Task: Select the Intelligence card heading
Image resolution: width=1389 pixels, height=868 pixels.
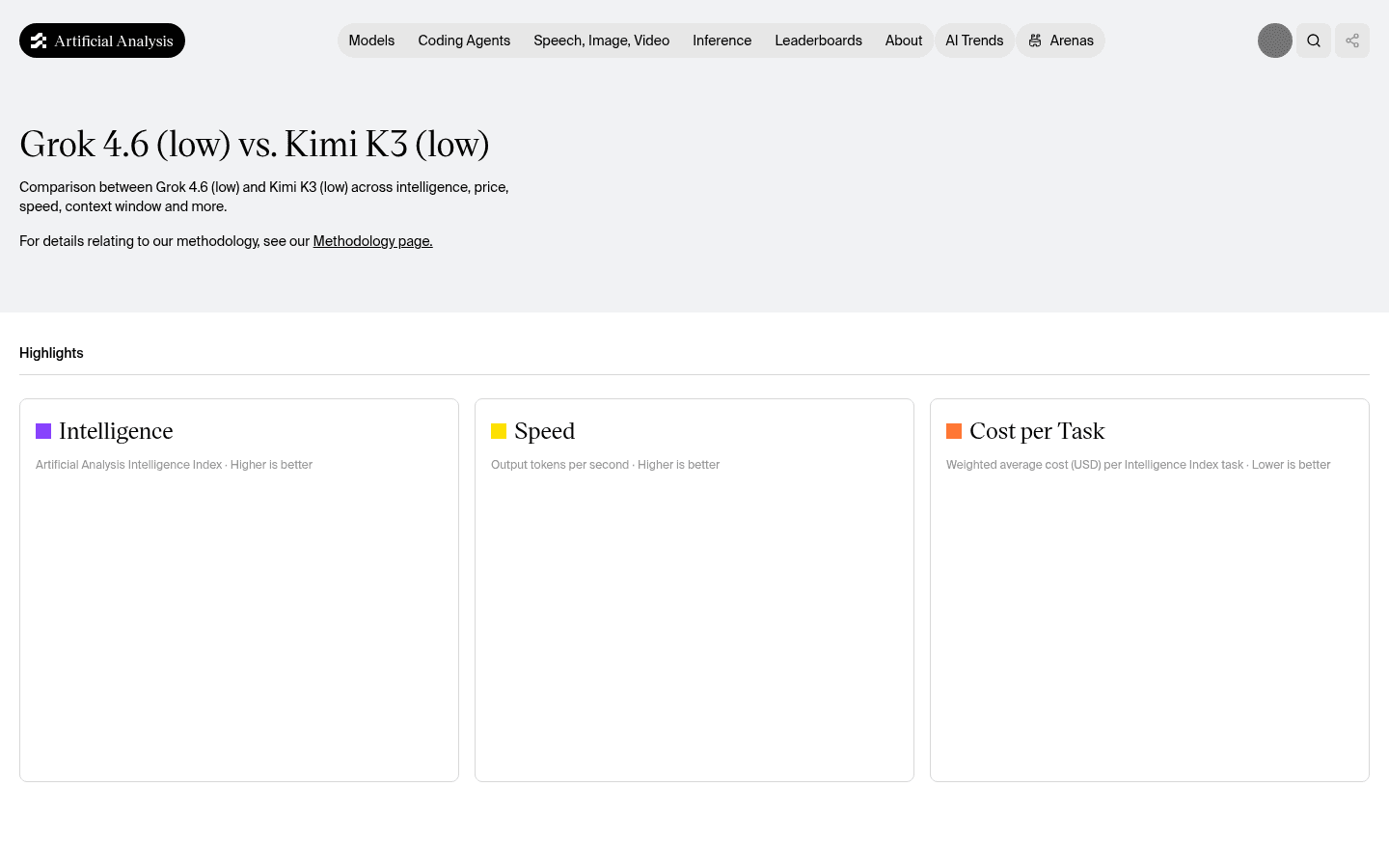Action: click(116, 431)
